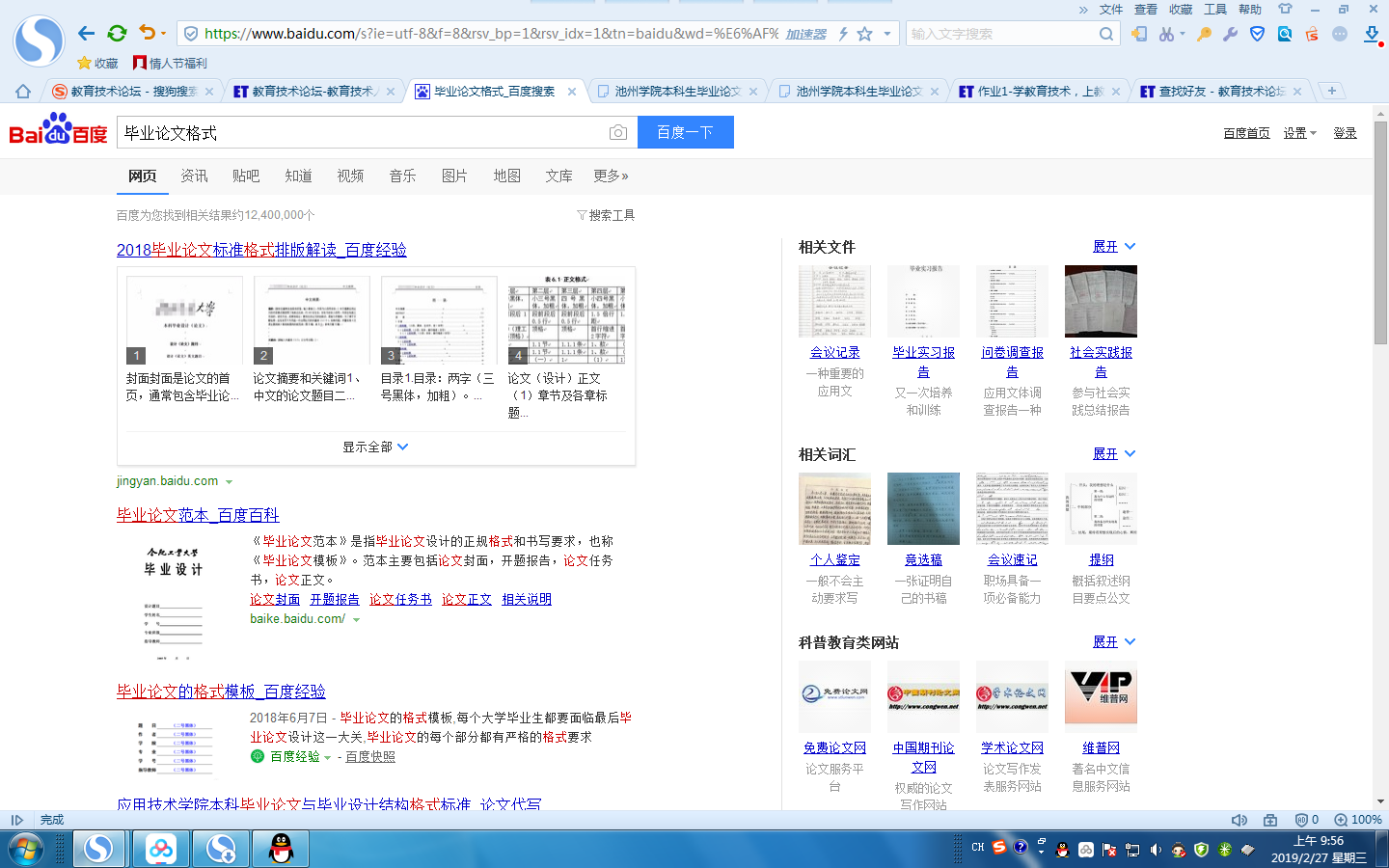Image resolution: width=1389 pixels, height=868 pixels.
Task: Open 搜索工具 filter options
Action: (606, 215)
